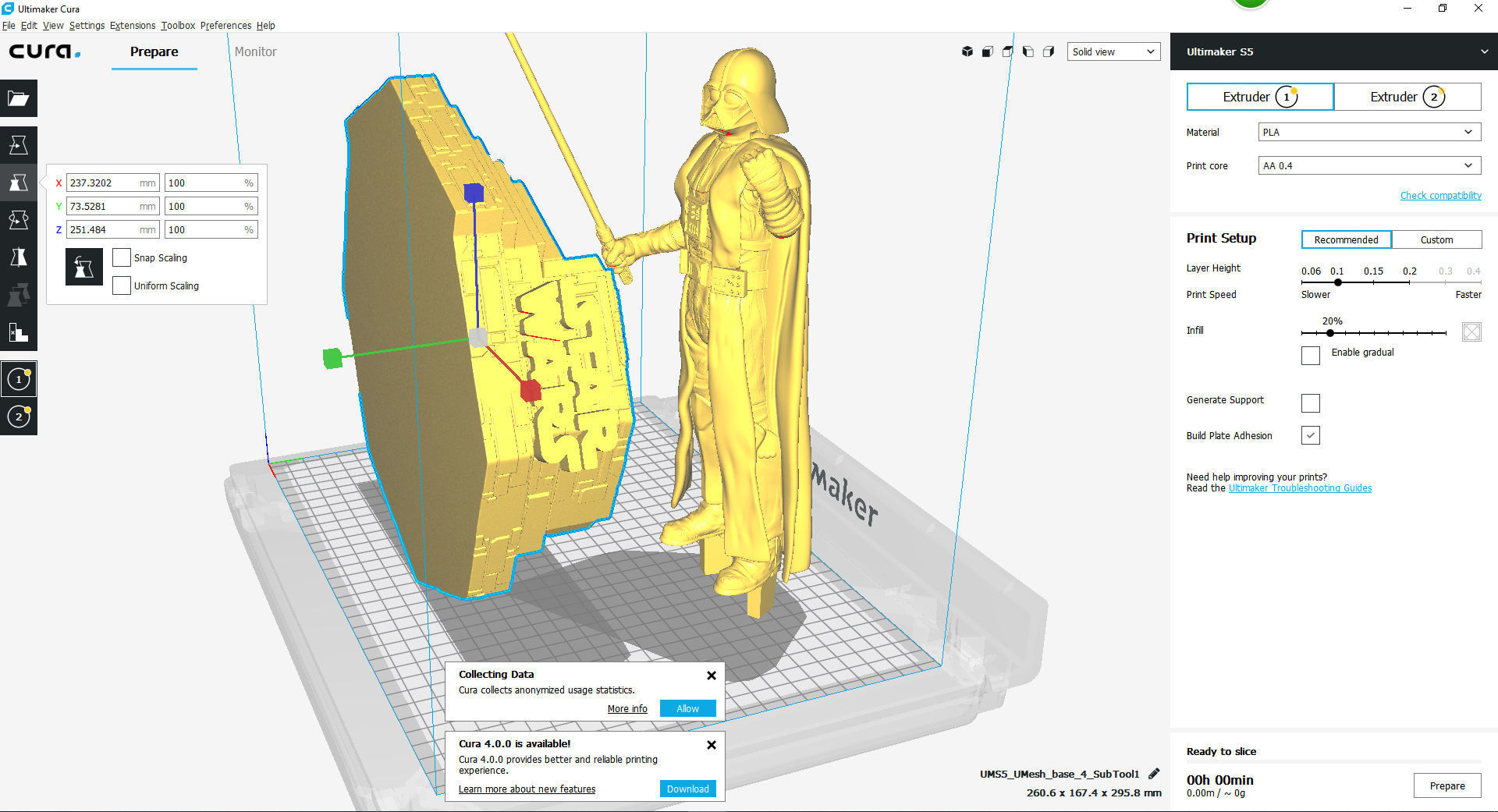Switch to 3D perspective camera view icon
Image resolution: width=1498 pixels, height=812 pixels.
coord(967,51)
